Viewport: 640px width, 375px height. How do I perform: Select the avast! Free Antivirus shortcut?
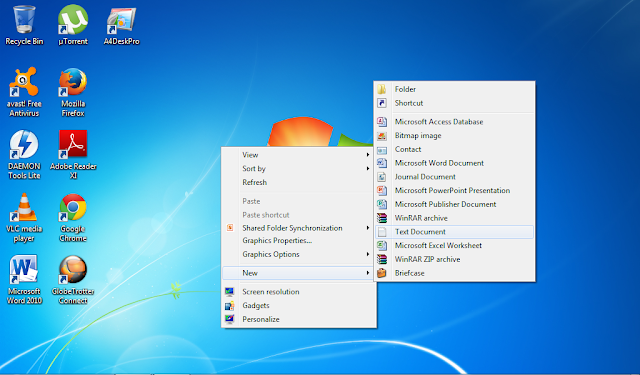coord(24,92)
